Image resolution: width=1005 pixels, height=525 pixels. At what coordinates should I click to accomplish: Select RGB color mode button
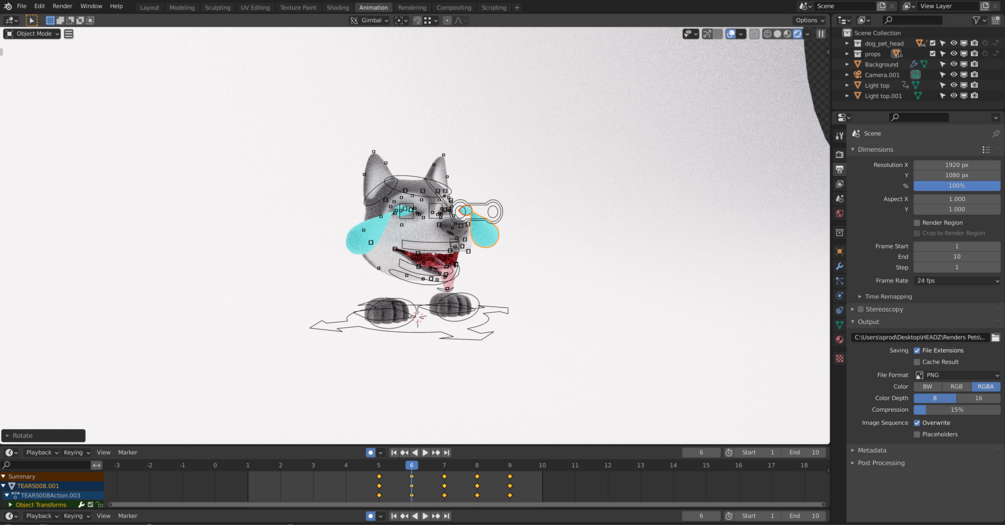[956, 387]
